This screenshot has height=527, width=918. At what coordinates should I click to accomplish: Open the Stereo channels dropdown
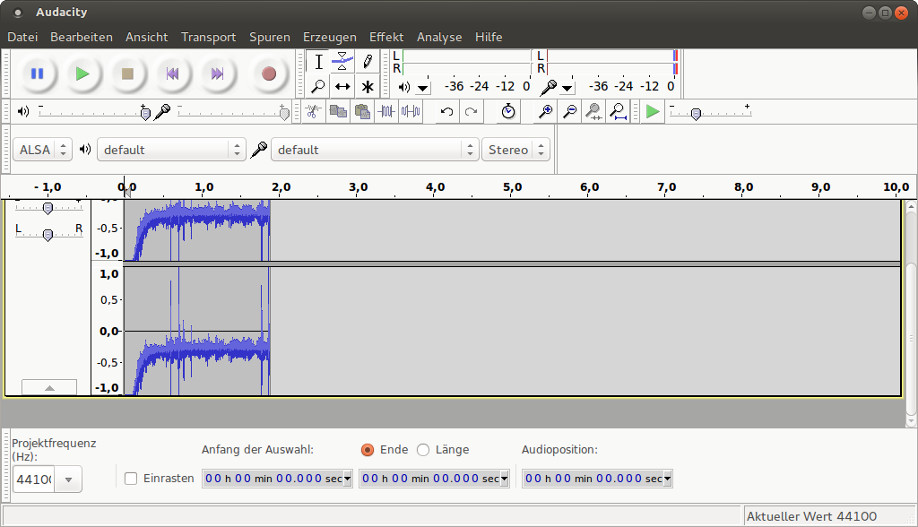(x=515, y=150)
